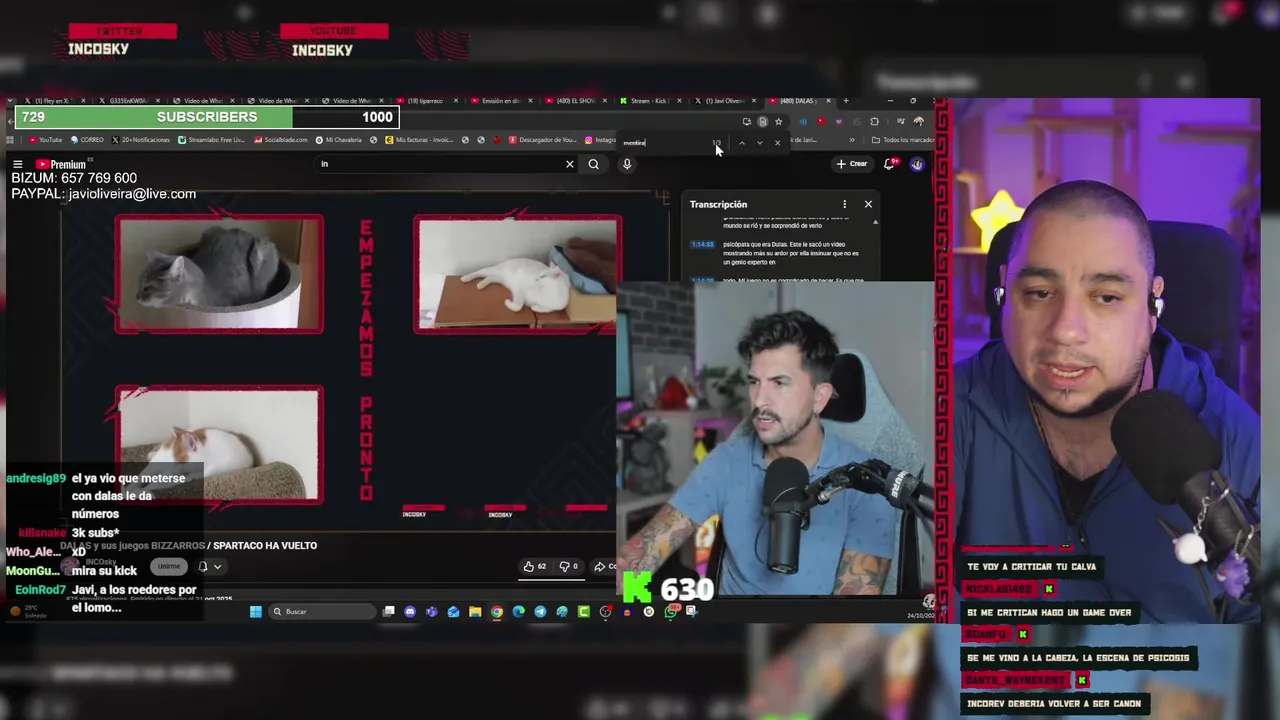Open Transcripción panel three-dot options
The height and width of the screenshot is (720, 1280).
(x=844, y=204)
